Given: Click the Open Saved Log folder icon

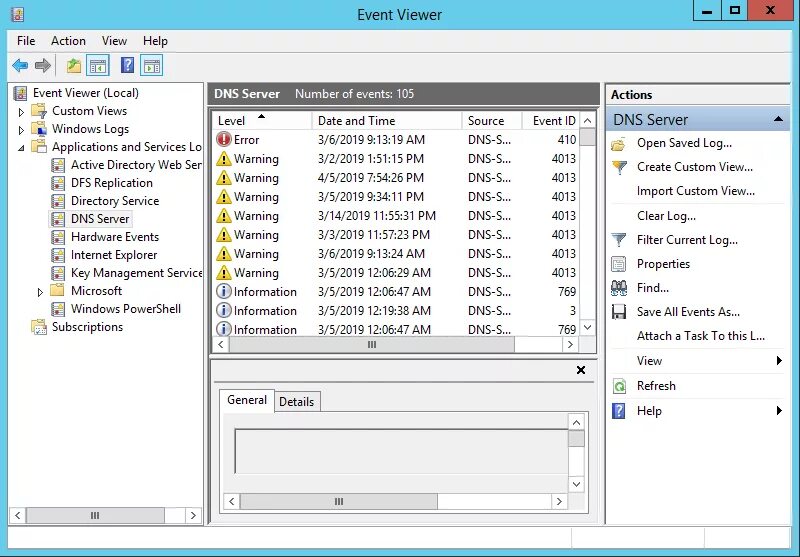Looking at the screenshot, I should [618, 144].
